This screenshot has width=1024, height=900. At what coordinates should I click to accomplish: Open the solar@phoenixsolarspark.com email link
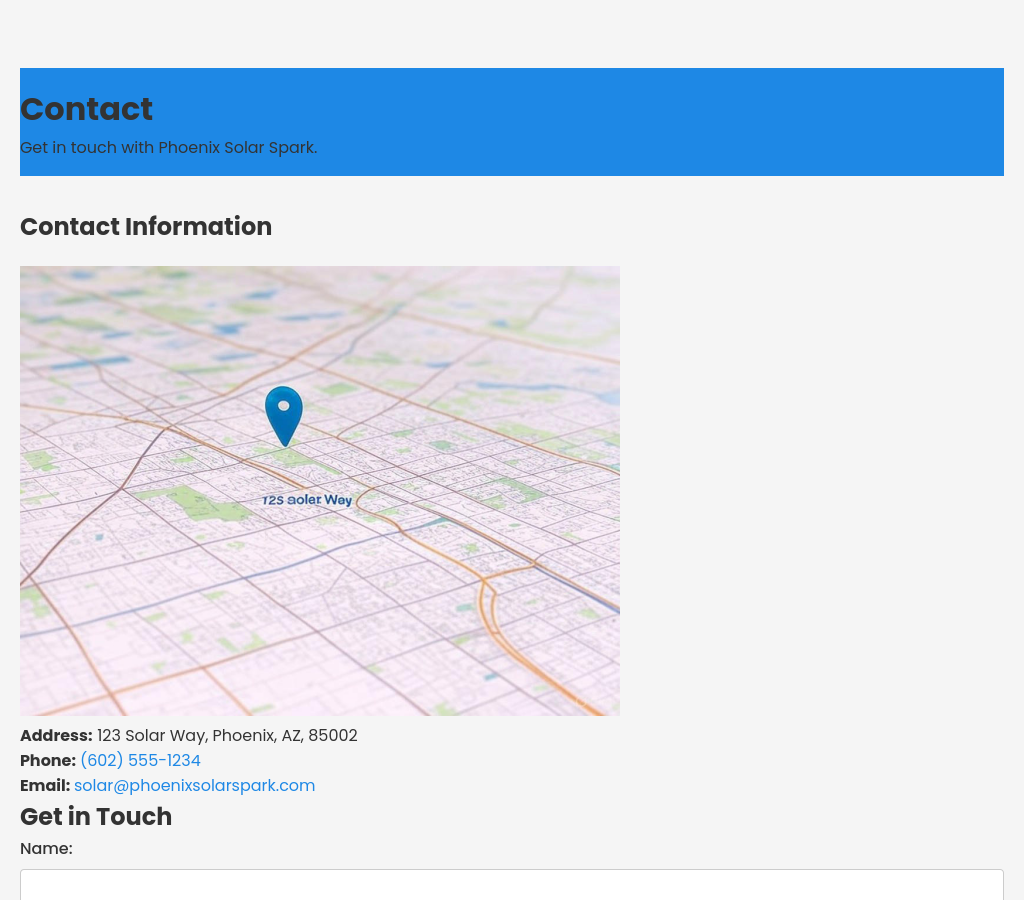tap(194, 786)
